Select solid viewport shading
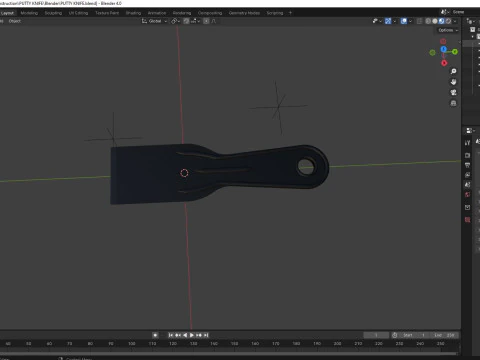 tap(435, 21)
